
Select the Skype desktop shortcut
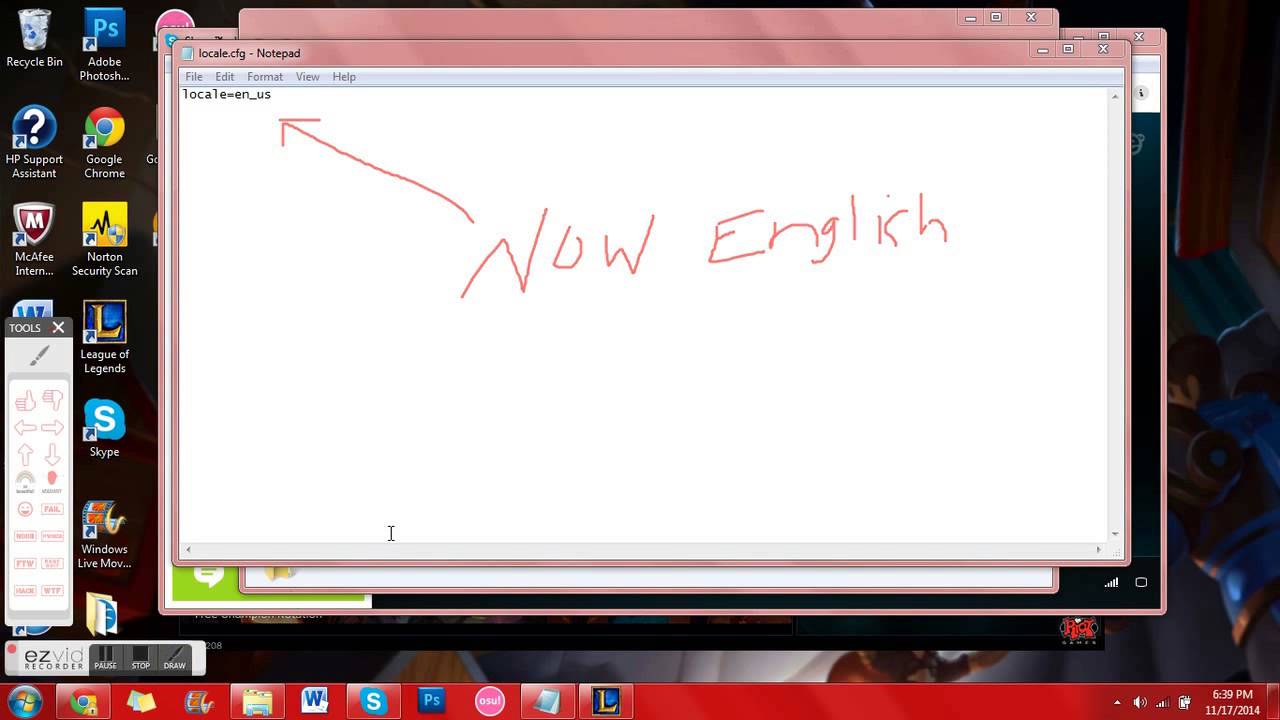104,428
